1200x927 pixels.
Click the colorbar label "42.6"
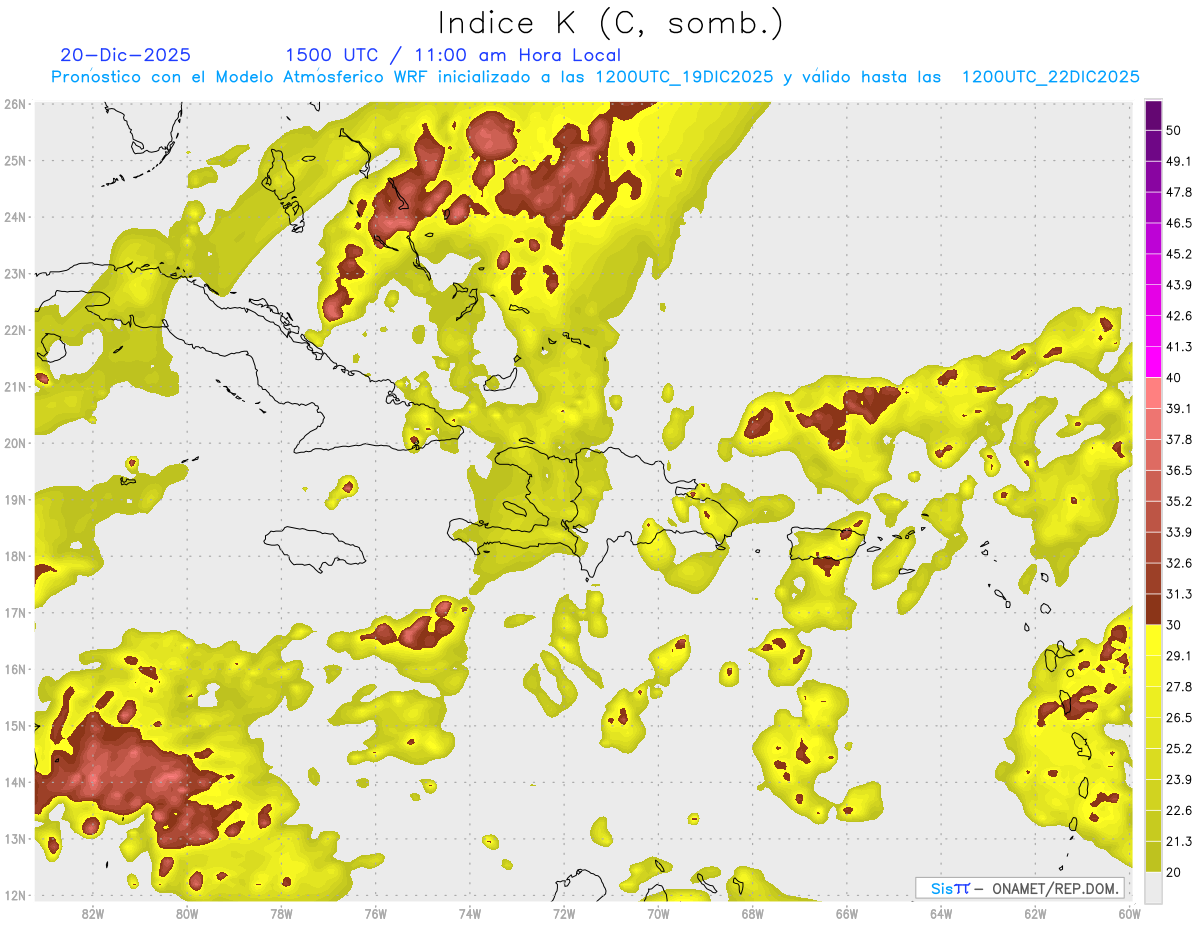[1180, 316]
